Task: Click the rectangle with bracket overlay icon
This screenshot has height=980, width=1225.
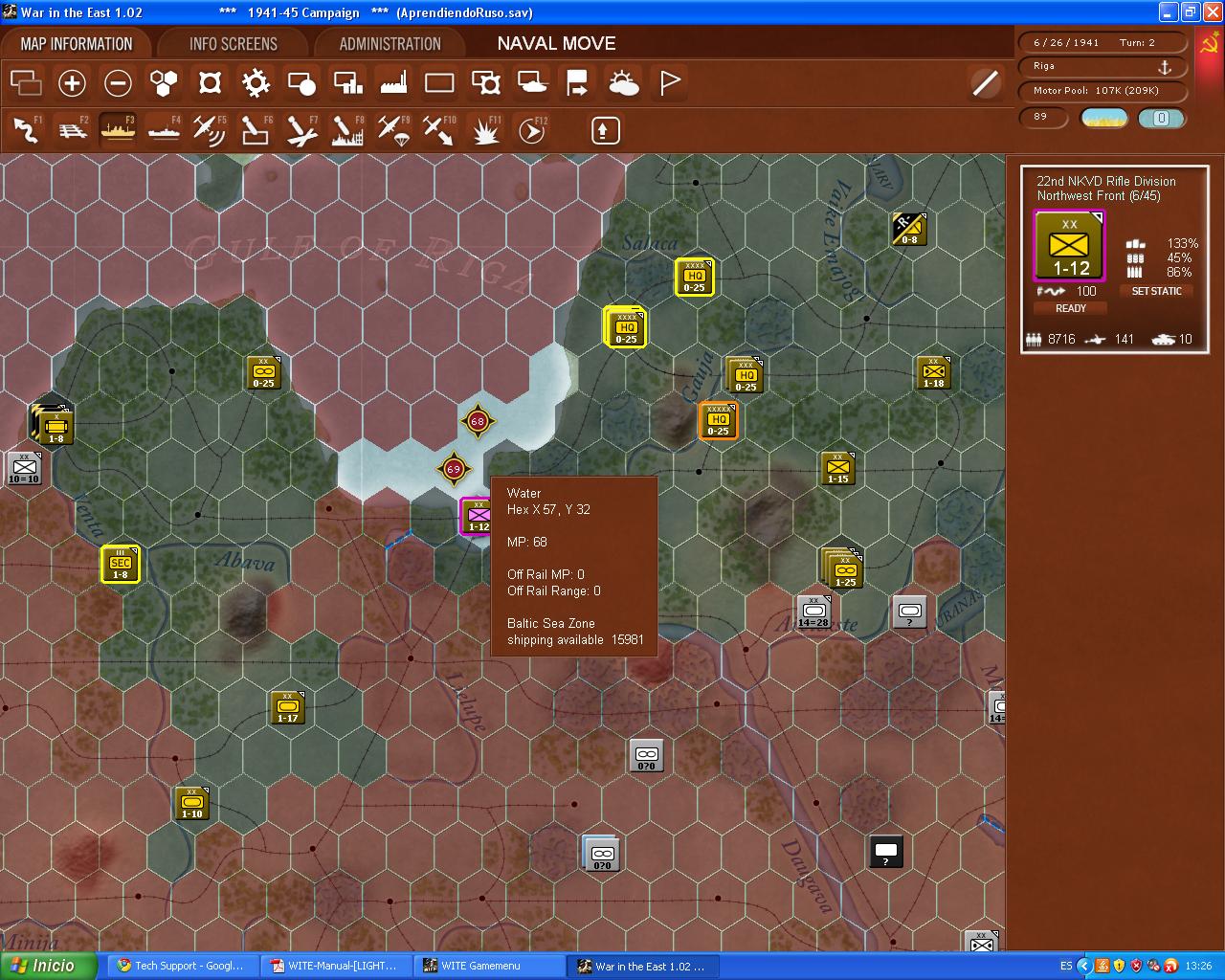Action: [x=485, y=83]
